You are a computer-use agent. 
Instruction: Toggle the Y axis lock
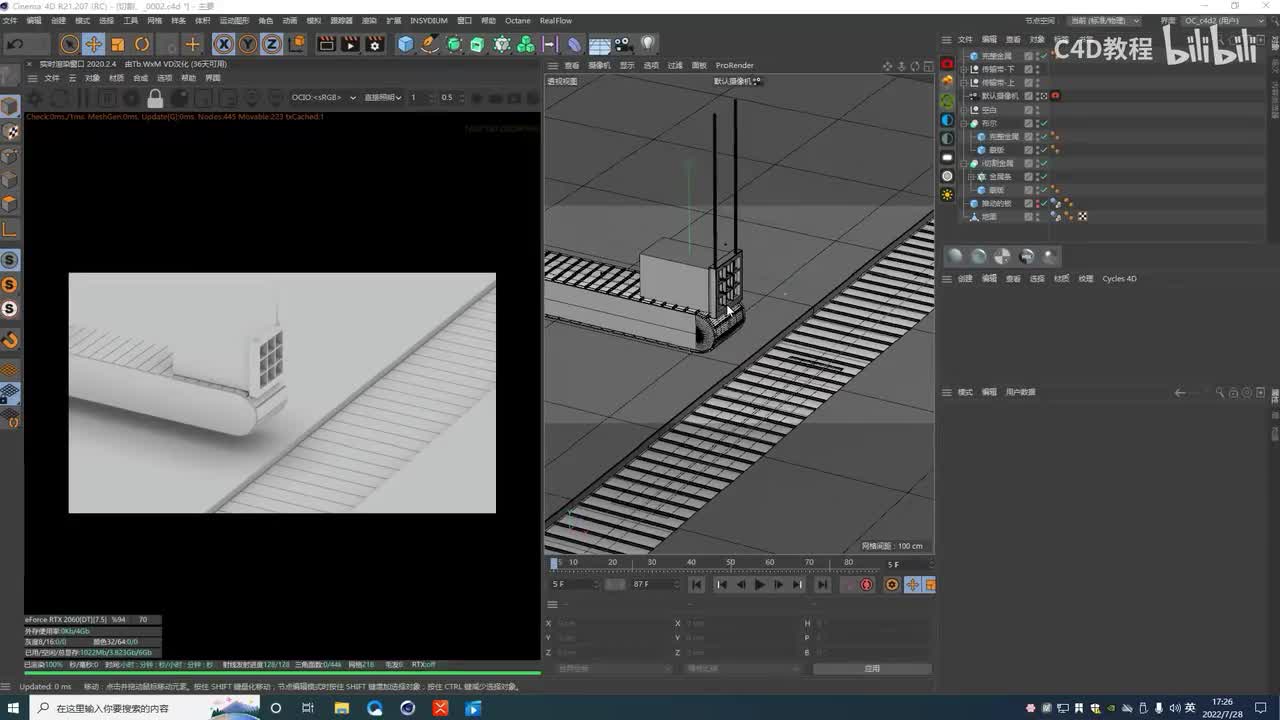(247, 44)
